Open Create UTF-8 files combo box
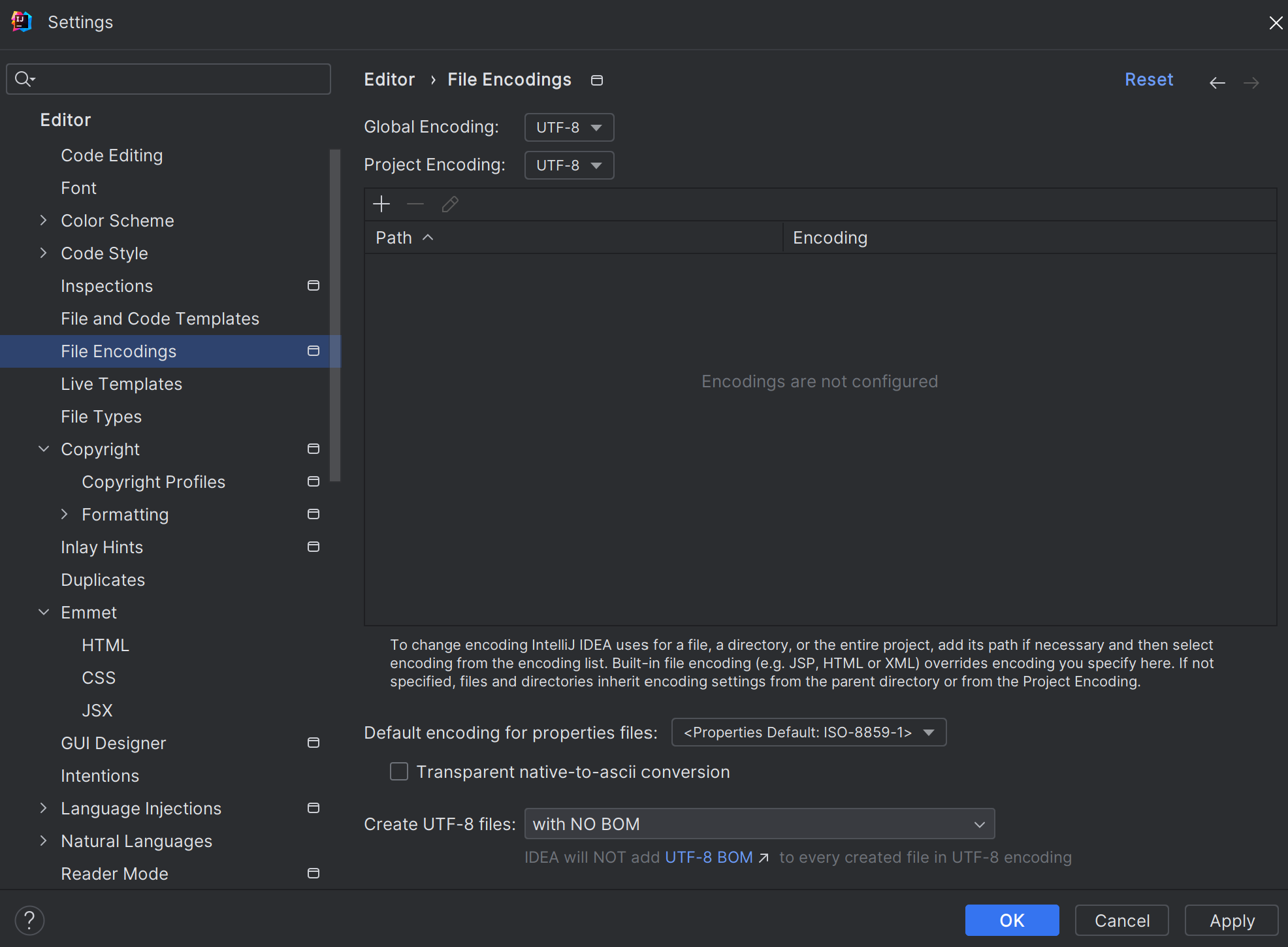The image size is (1288, 947). [x=759, y=824]
